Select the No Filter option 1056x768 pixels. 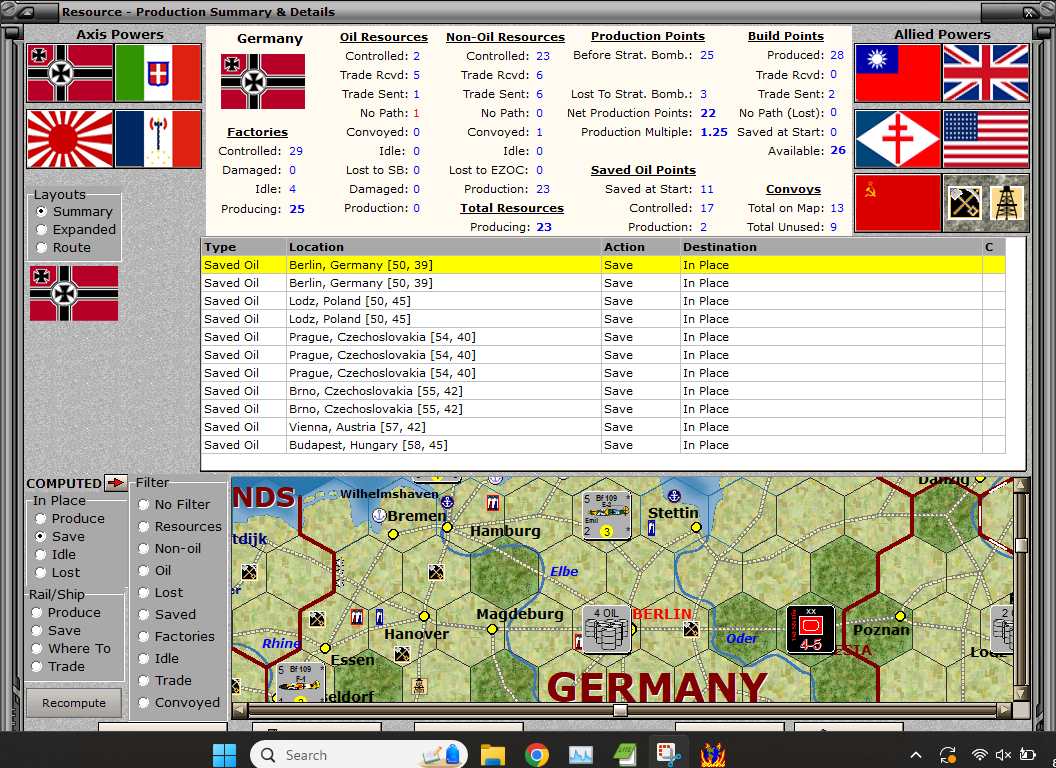click(143, 505)
